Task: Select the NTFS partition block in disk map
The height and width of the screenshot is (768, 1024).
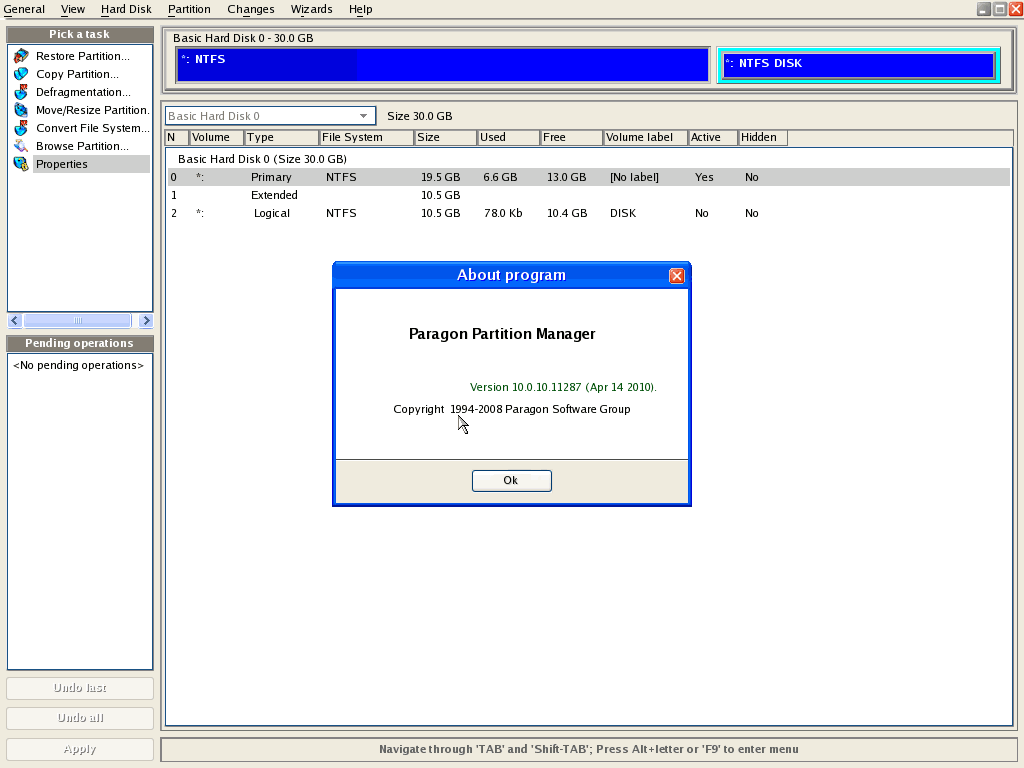Action: (x=443, y=65)
